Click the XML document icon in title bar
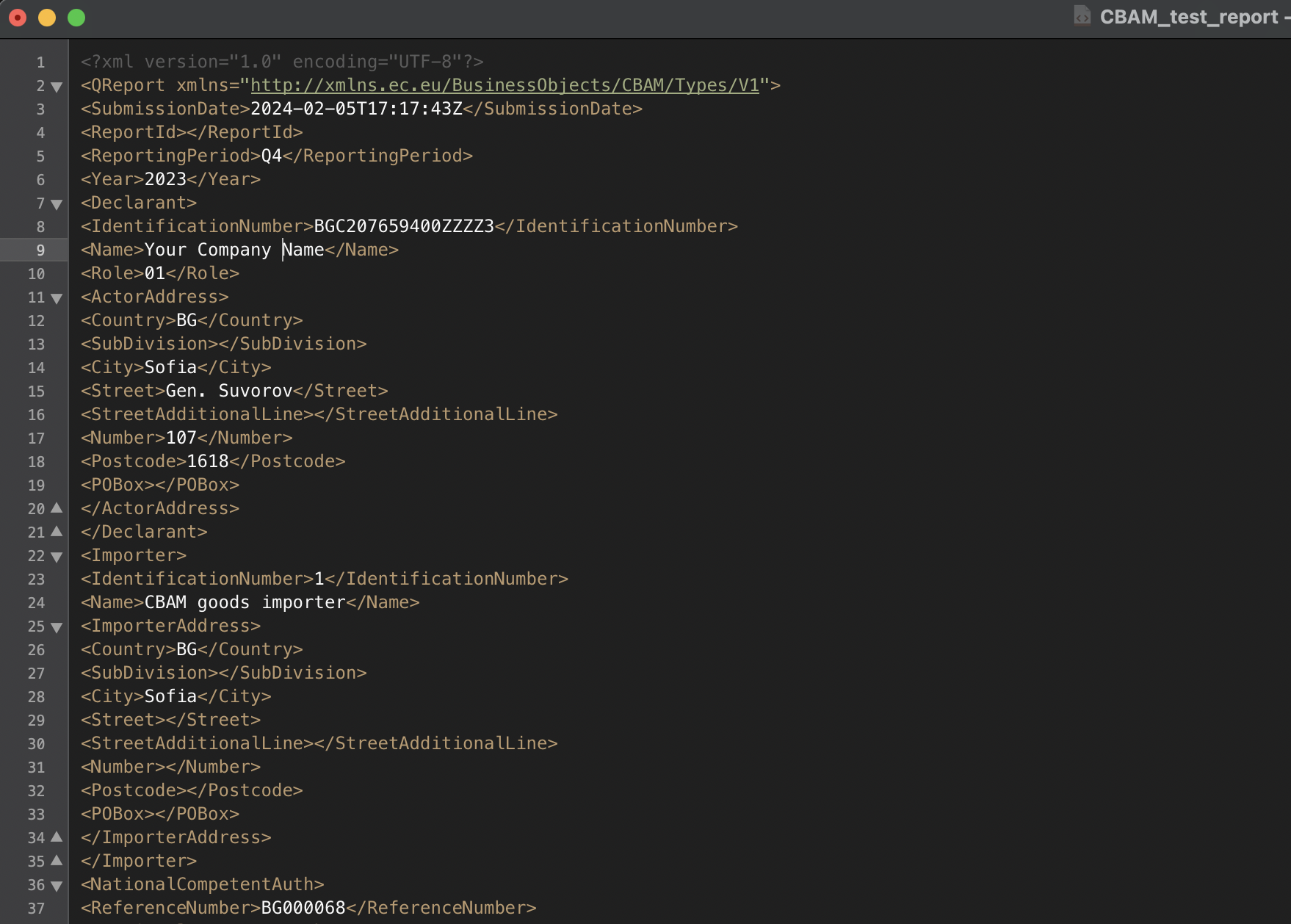 click(1080, 17)
